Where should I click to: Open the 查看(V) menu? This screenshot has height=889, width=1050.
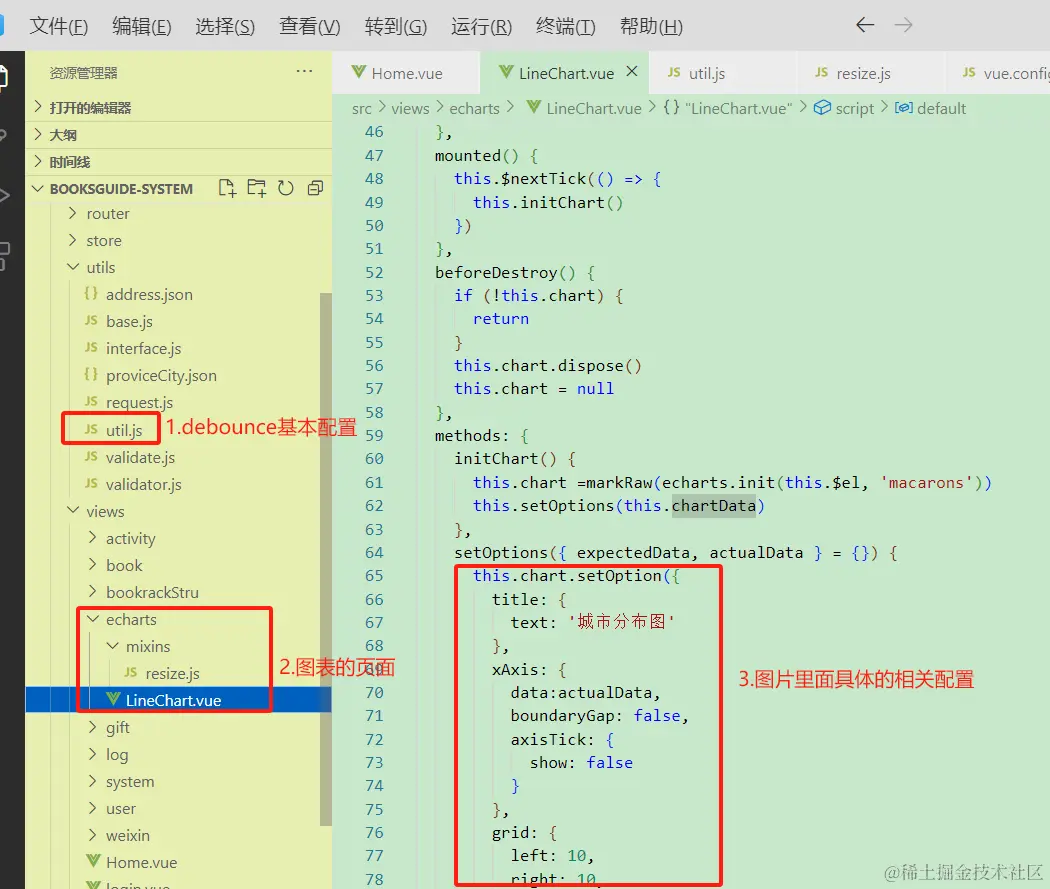click(309, 27)
